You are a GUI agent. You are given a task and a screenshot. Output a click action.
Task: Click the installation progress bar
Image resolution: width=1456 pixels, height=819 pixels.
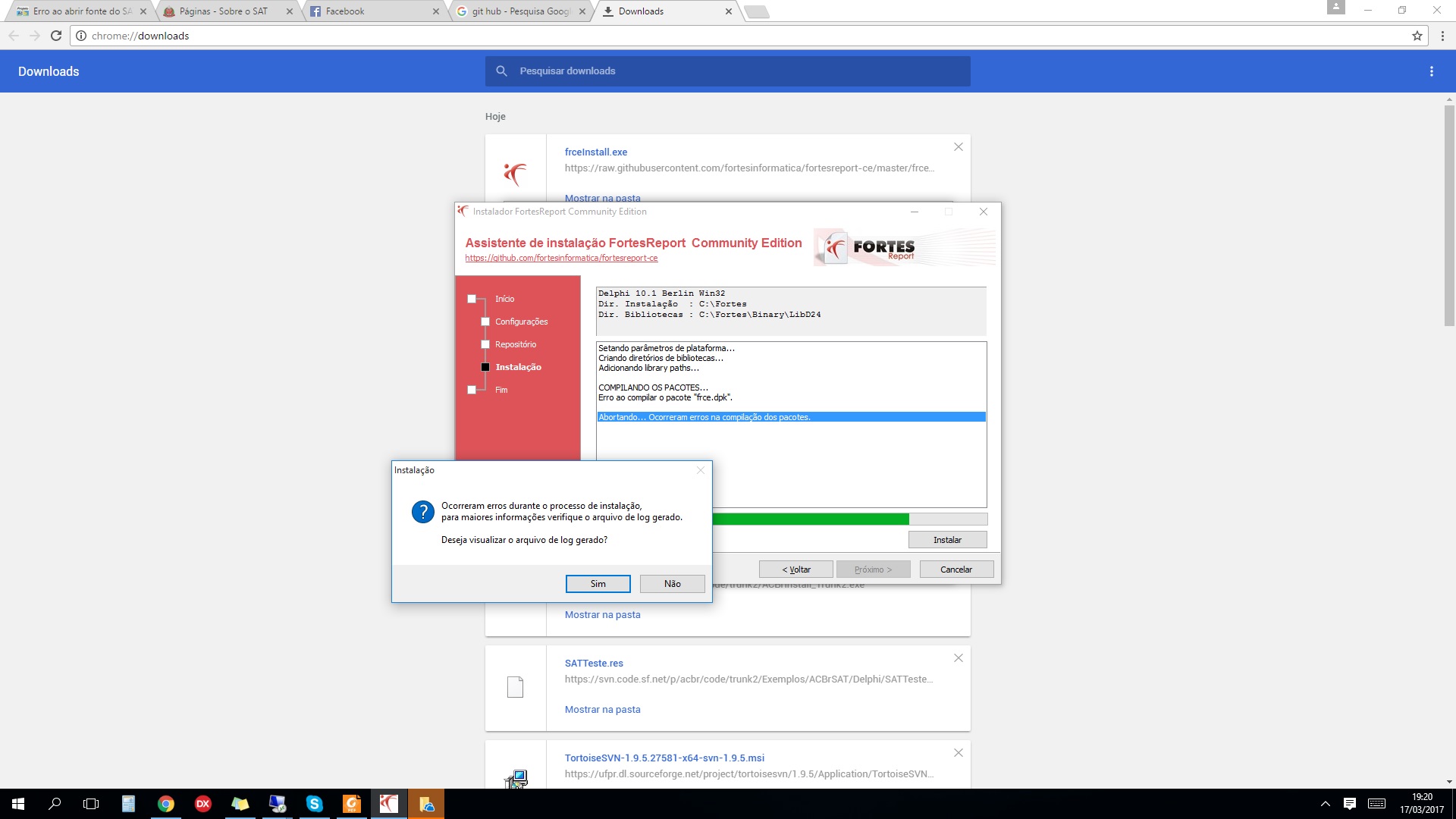(x=849, y=519)
